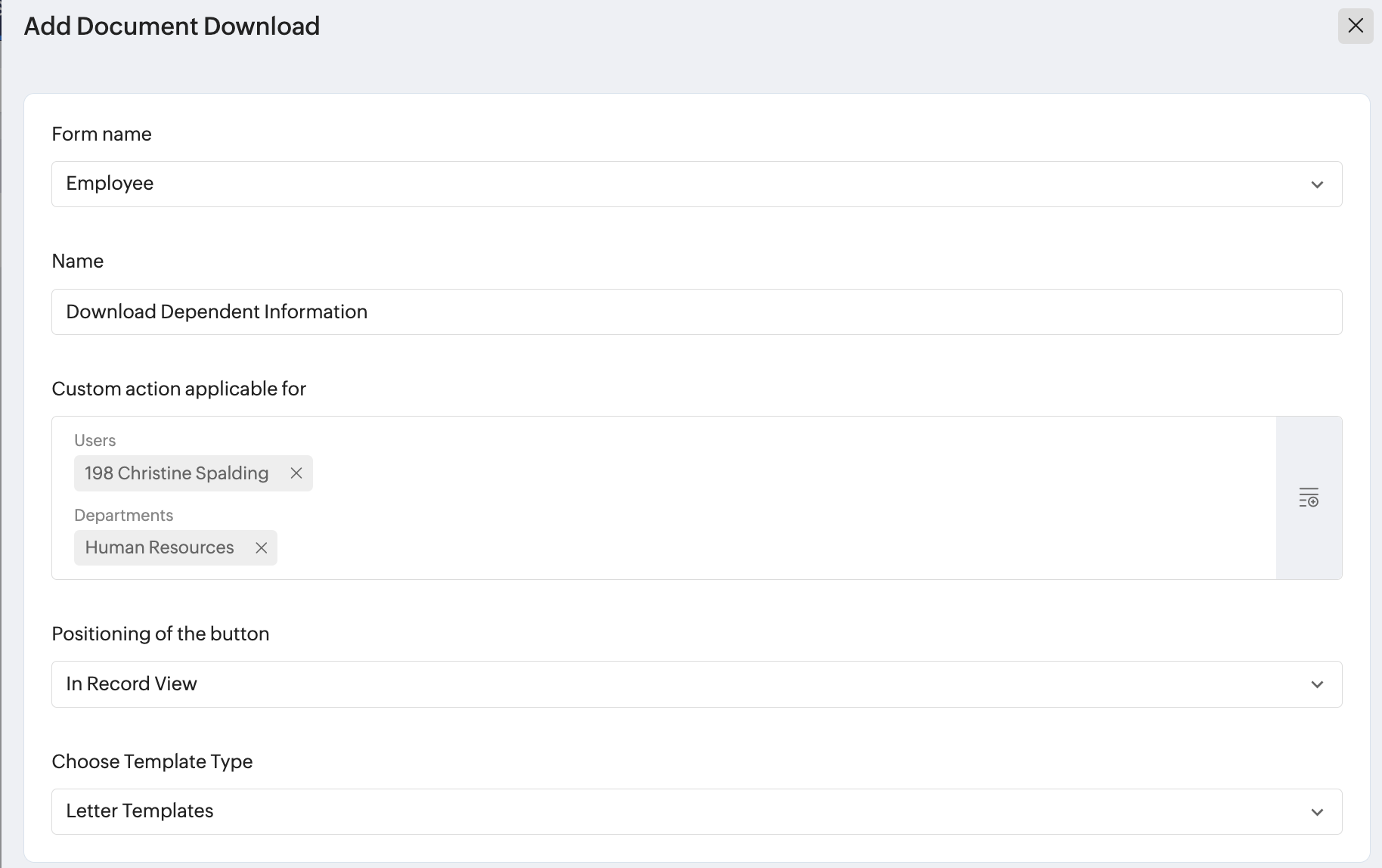Remove the 198 Christine Spalding user chip
The width and height of the screenshot is (1382, 868).
point(296,473)
